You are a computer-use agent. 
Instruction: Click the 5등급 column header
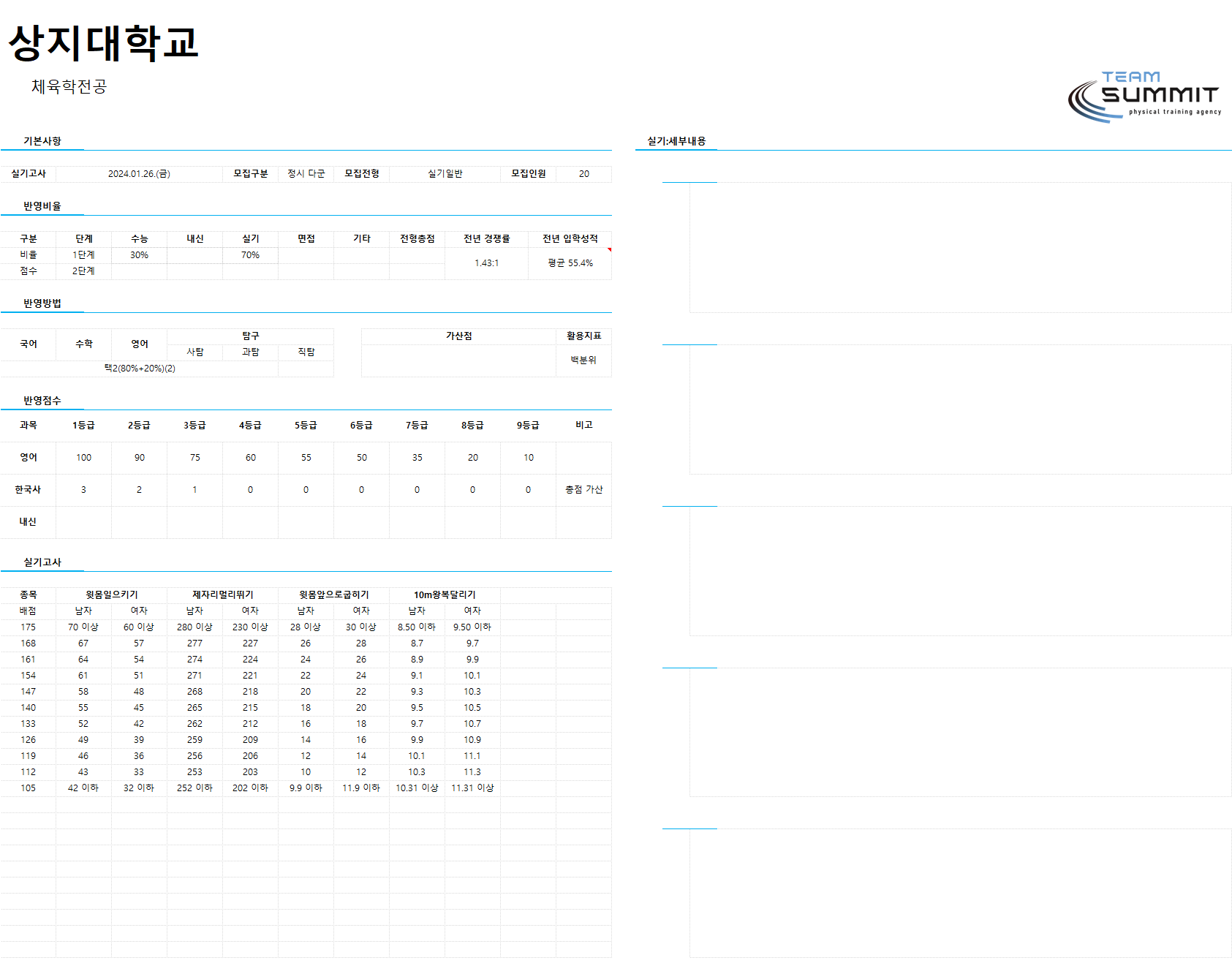pyautogui.click(x=306, y=426)
